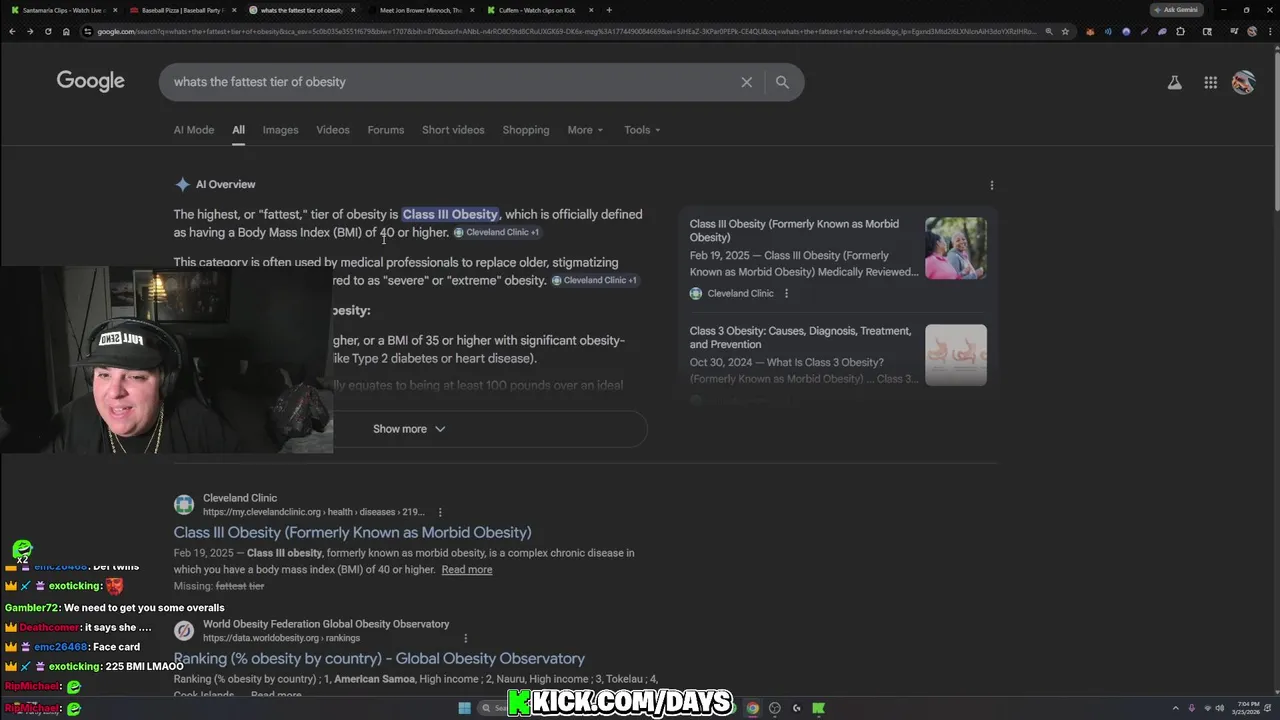Screen dimensions: 1280x720
Task: Switch to Images results
Action: click(x=280, y=130)
